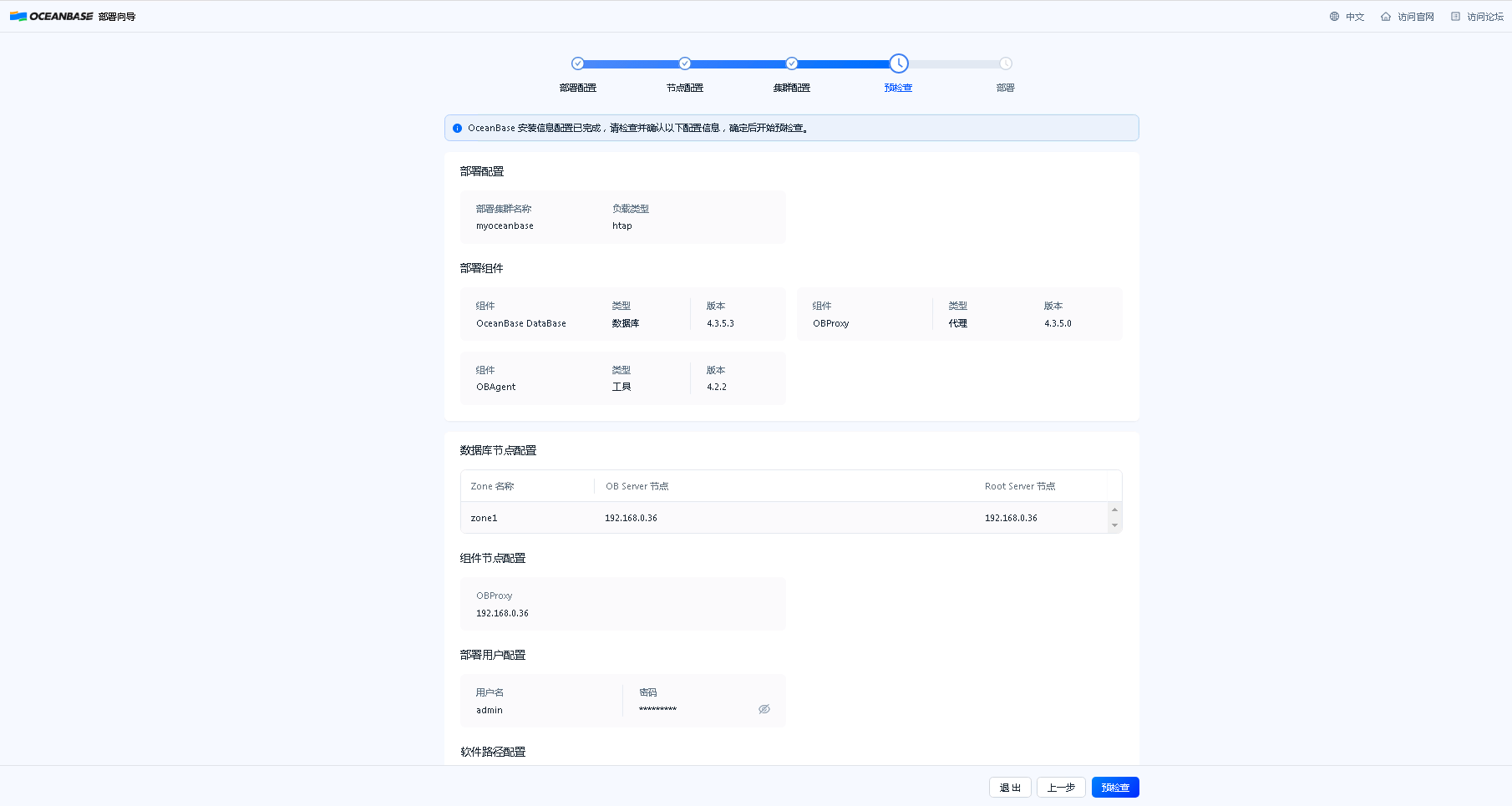Click the admin username value
Screen dimensions: 1512x806
[490, 711]
